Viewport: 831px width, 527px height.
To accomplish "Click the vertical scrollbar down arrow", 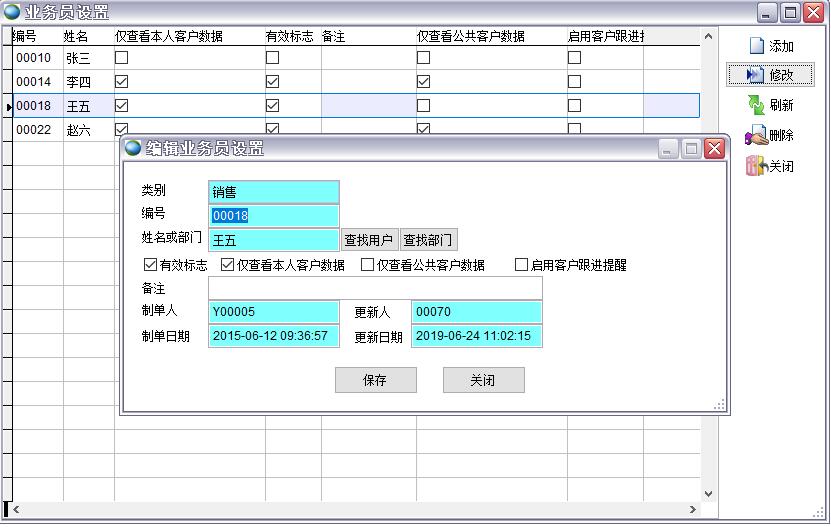I will [x=709, y=493].
